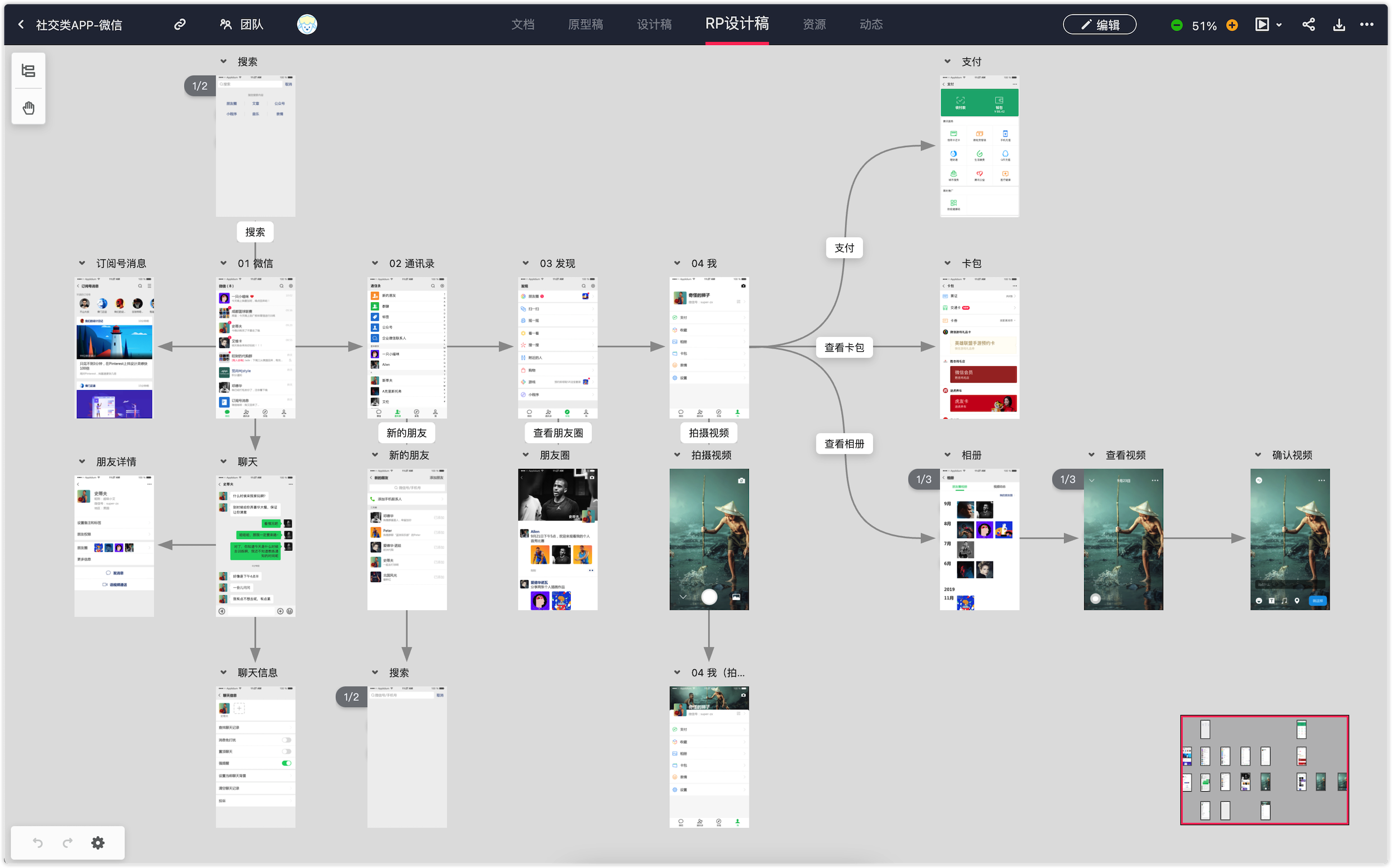
Task: Redo the last action
Action: click(x=68, y=842)
